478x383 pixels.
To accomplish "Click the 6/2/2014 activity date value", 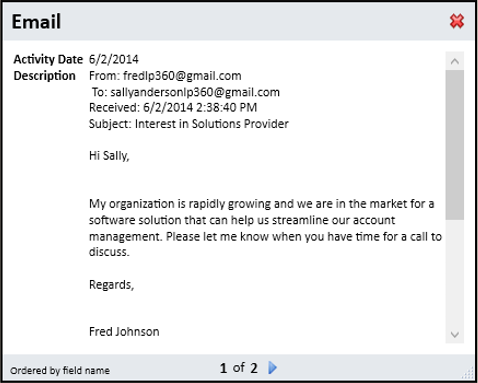I will coord(114,59).
